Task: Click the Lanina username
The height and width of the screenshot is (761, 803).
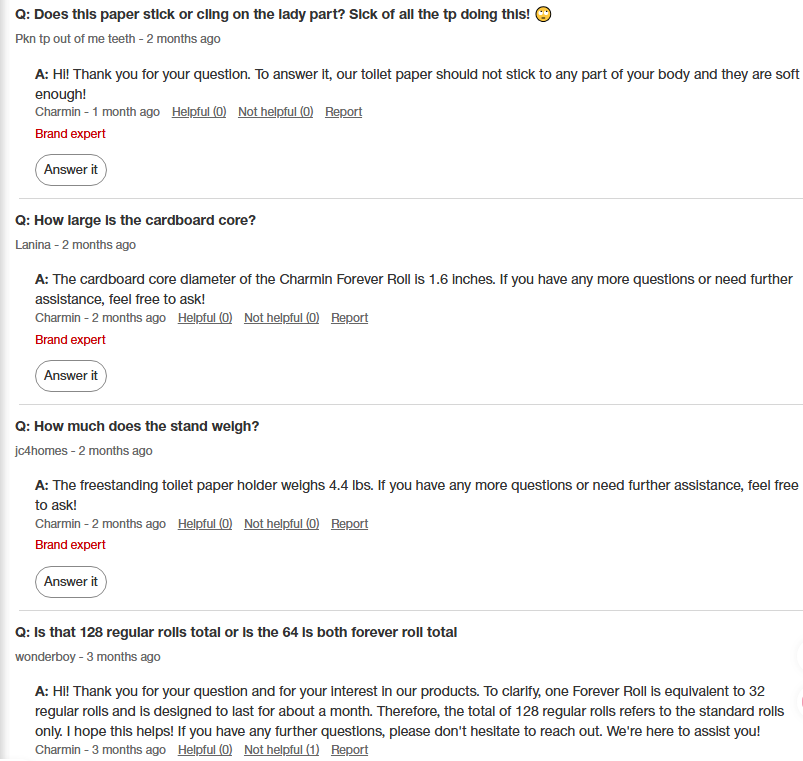Action: [33, 245]
